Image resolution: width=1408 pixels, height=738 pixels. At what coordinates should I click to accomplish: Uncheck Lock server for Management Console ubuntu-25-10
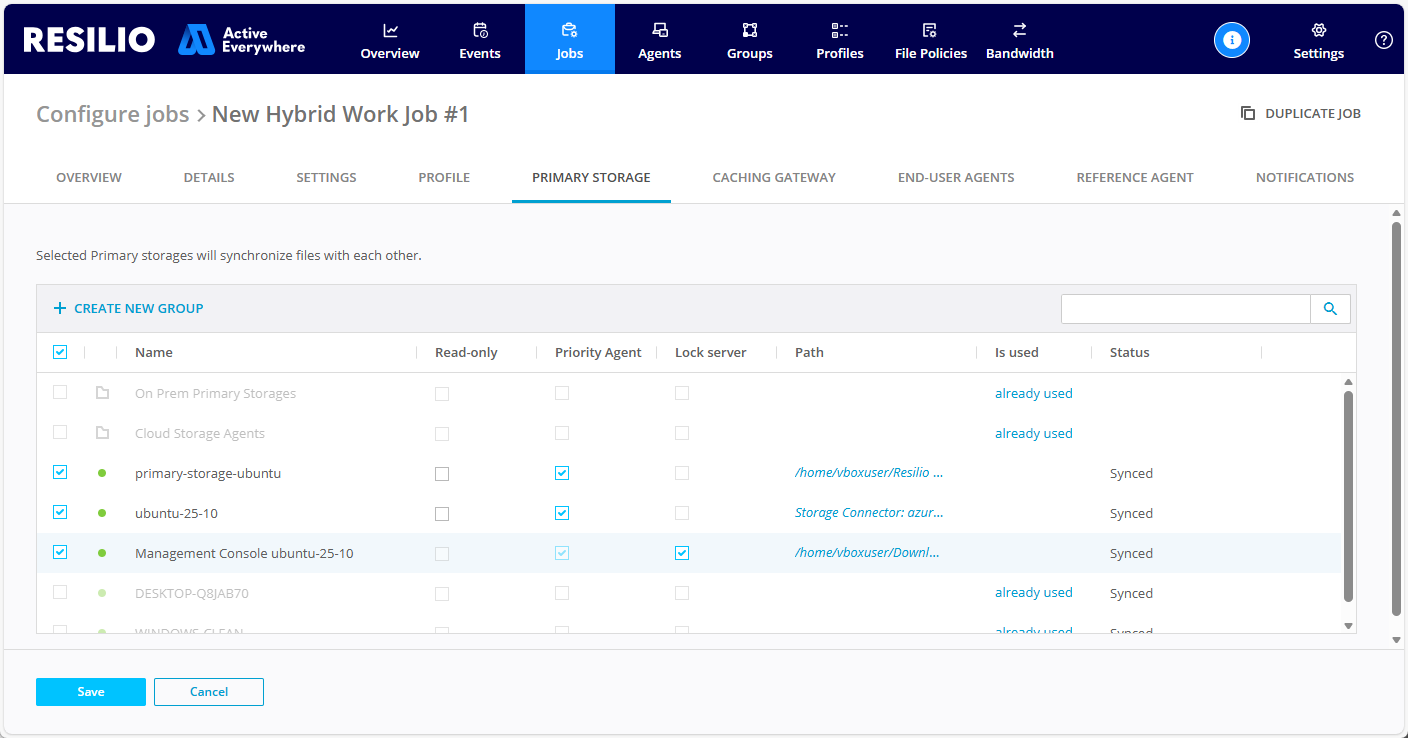[x=682, y=554]
